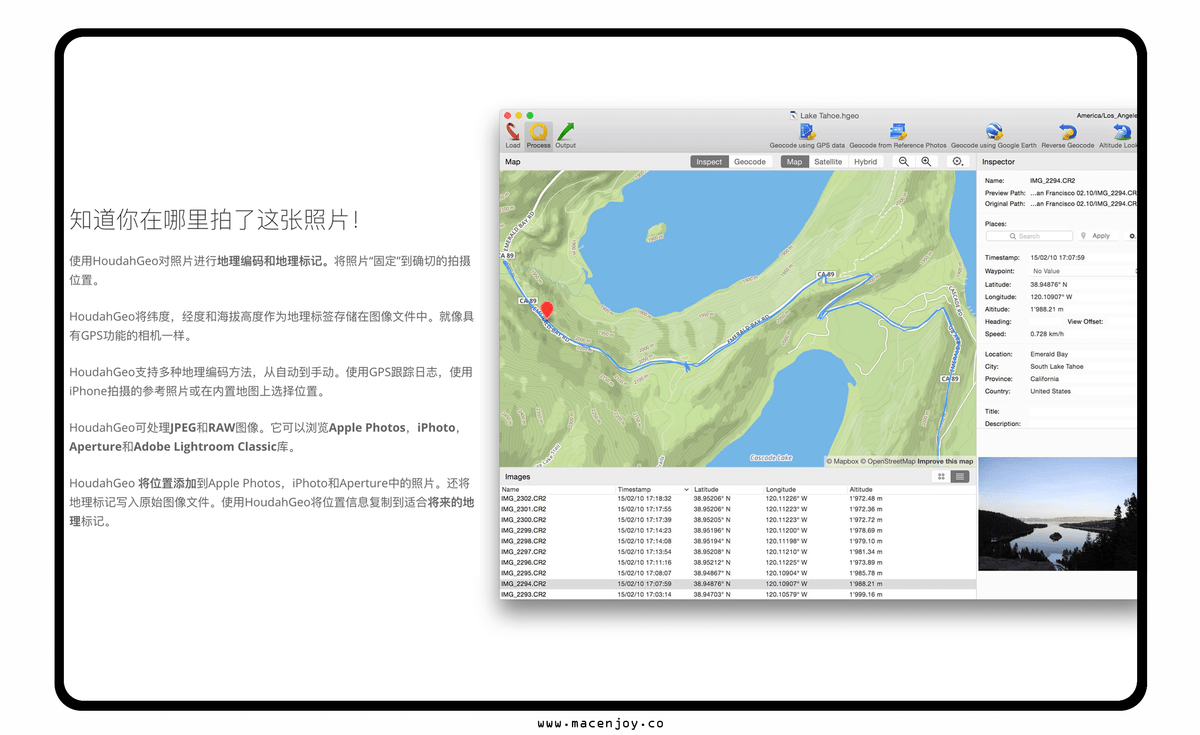Click Geocode using GPS data icon
Image resolution: width=1200 pixels, height=735 pixels.
click(x=807, y=132)
